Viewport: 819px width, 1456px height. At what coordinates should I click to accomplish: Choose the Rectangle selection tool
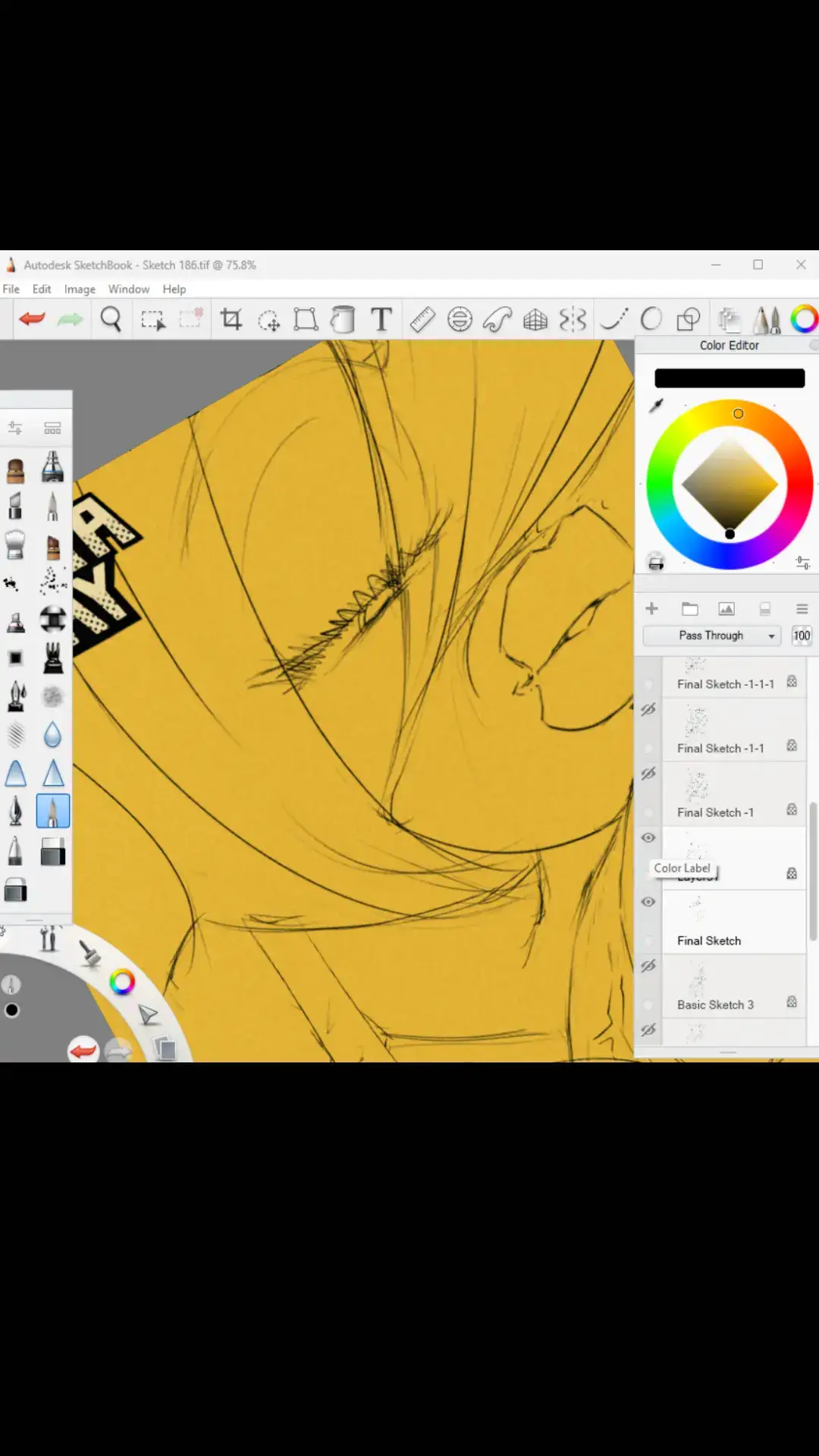coord(152,319)
